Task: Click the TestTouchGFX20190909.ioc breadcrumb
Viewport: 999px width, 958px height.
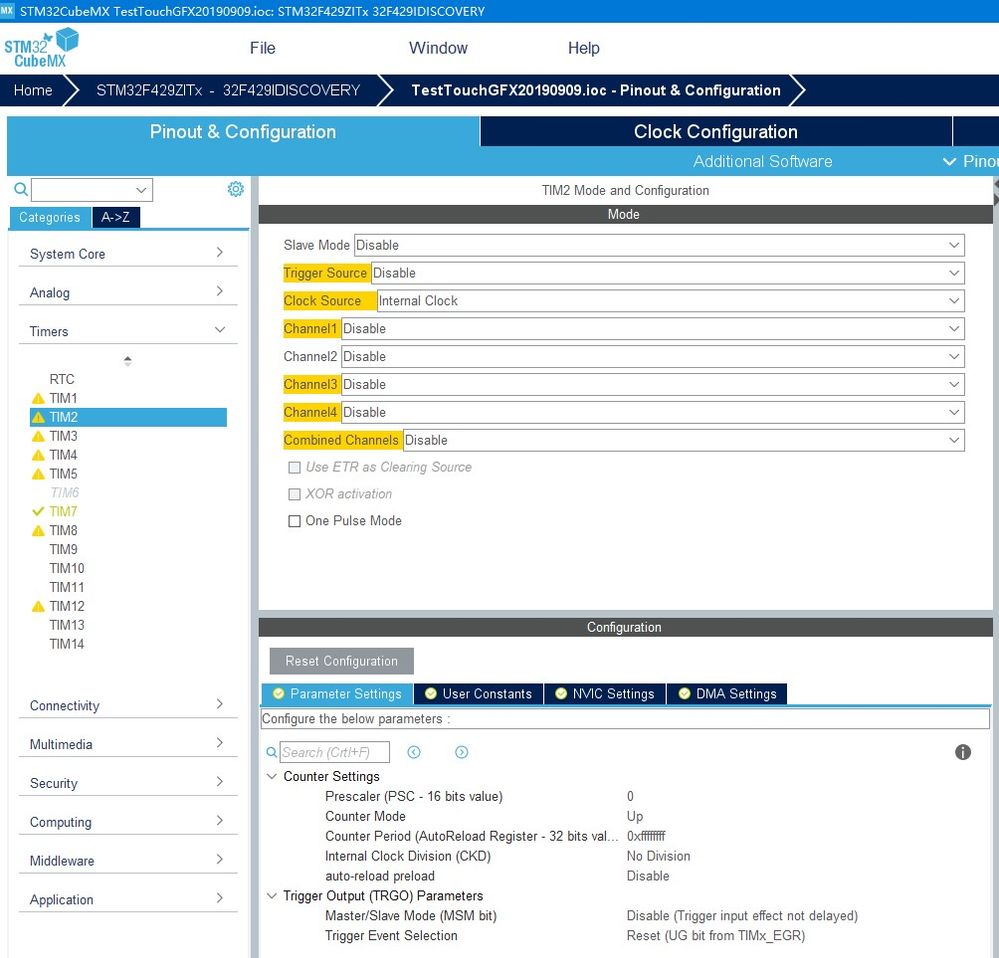Action: click(596, 90)
